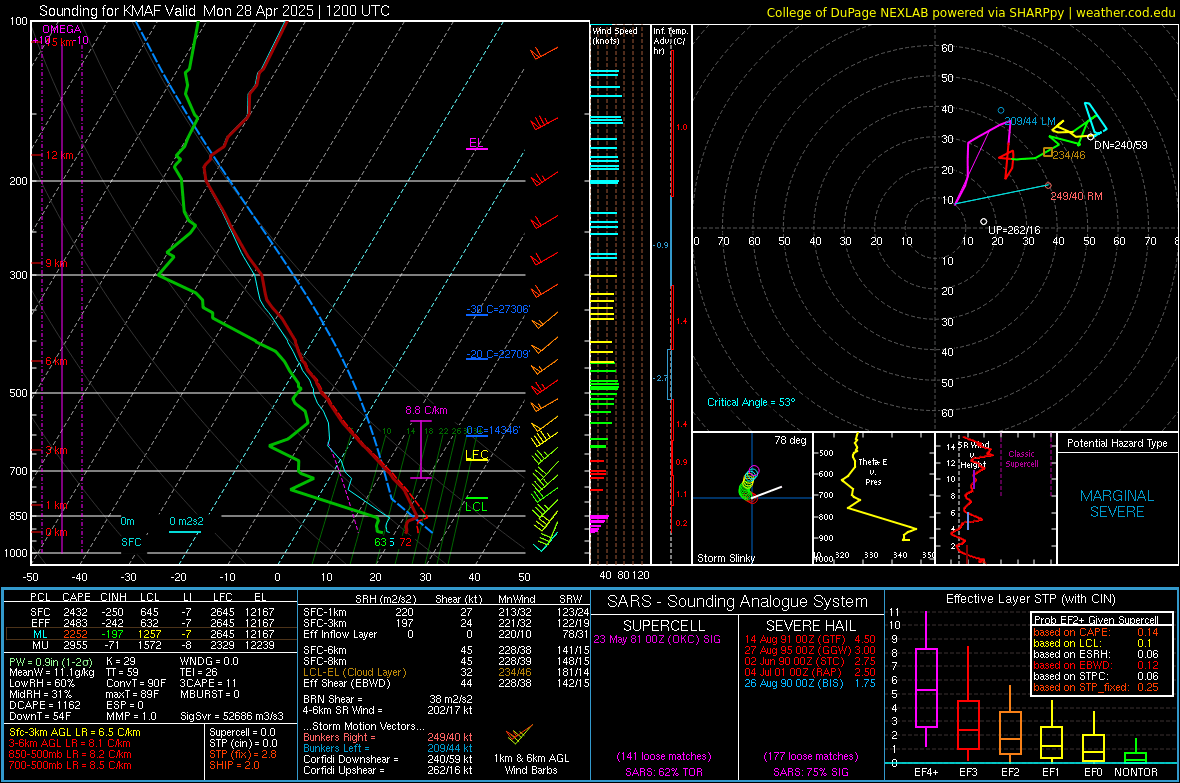
Task: Click the 23 May 81 00Z (OKC) analogue
Action: click(657, 639)
